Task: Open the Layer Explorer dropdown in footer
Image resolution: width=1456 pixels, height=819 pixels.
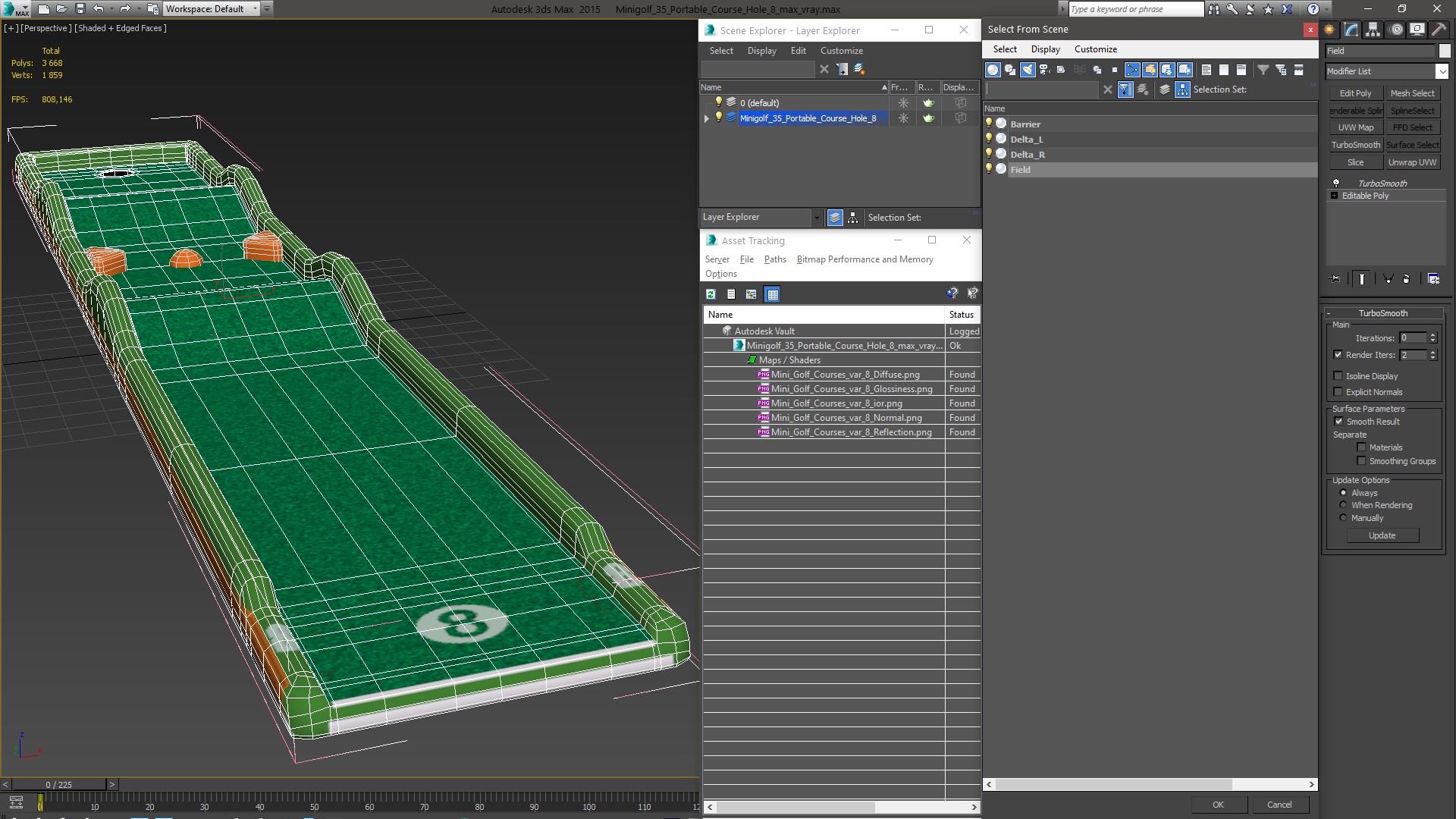Action: [x=816, y=218]
